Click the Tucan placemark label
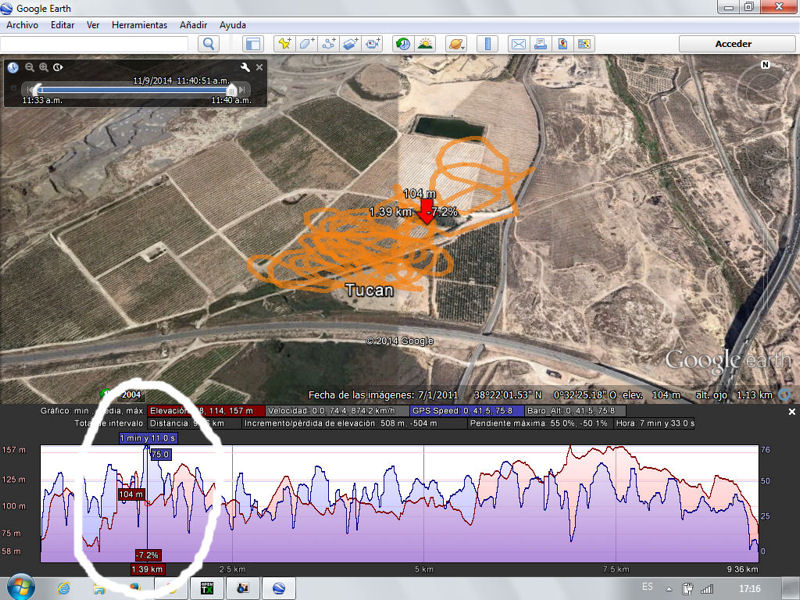 click(369, 290)
